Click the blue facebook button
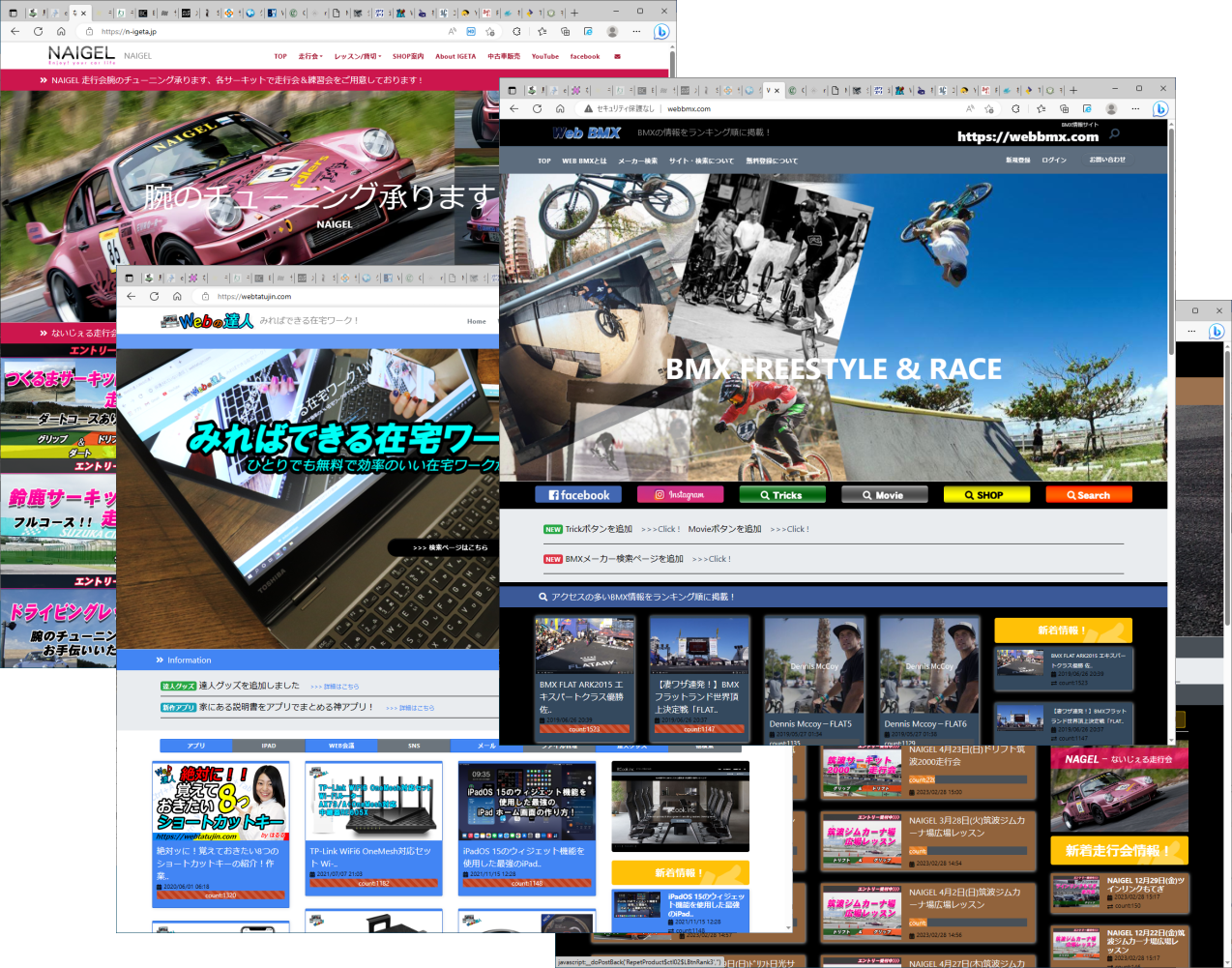1232x968 pixels. click(x=578, y=494)
